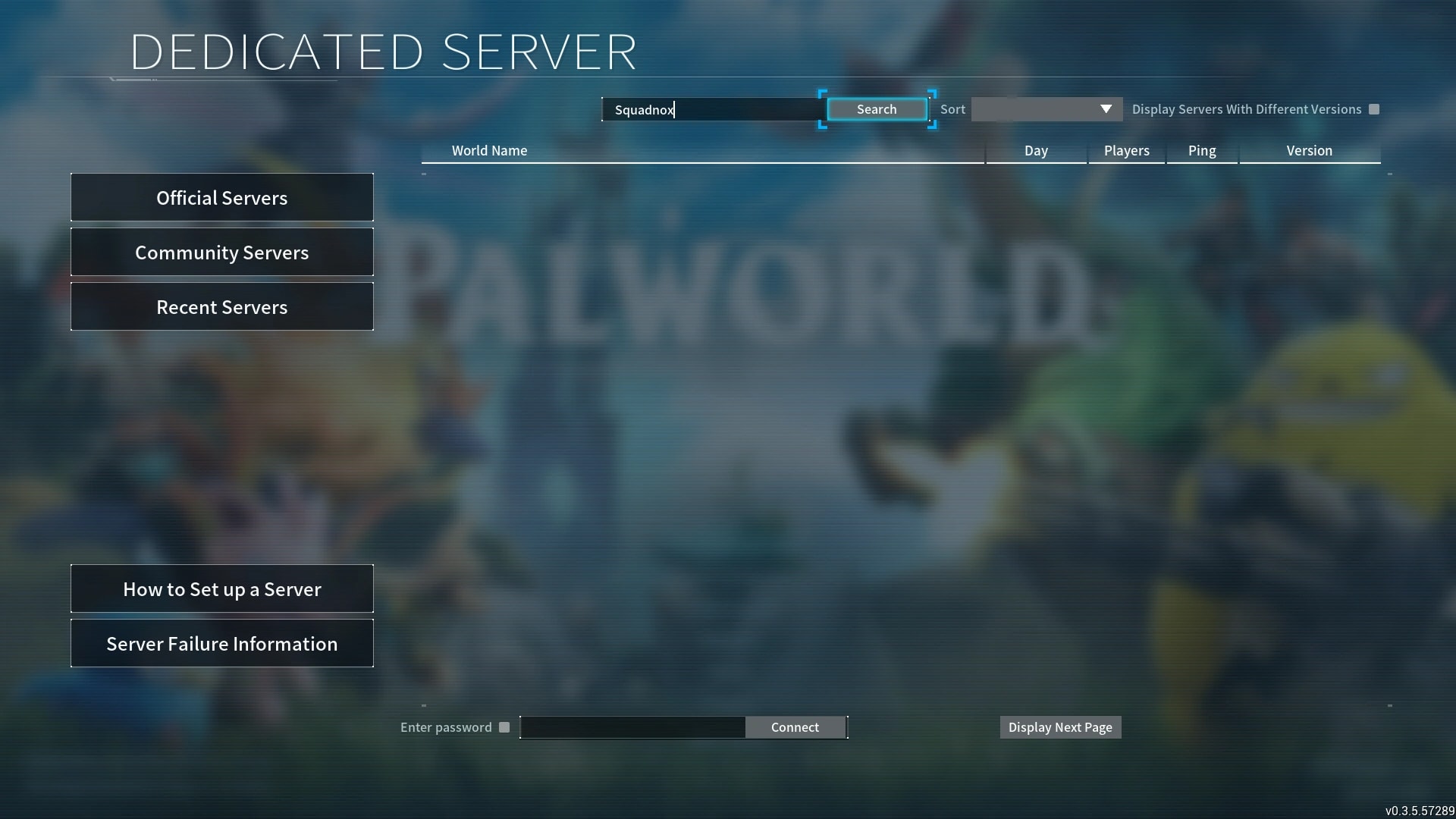Click the Ping column header icon
Viewport: 1456px width, 819px height.
point(1201,150)
